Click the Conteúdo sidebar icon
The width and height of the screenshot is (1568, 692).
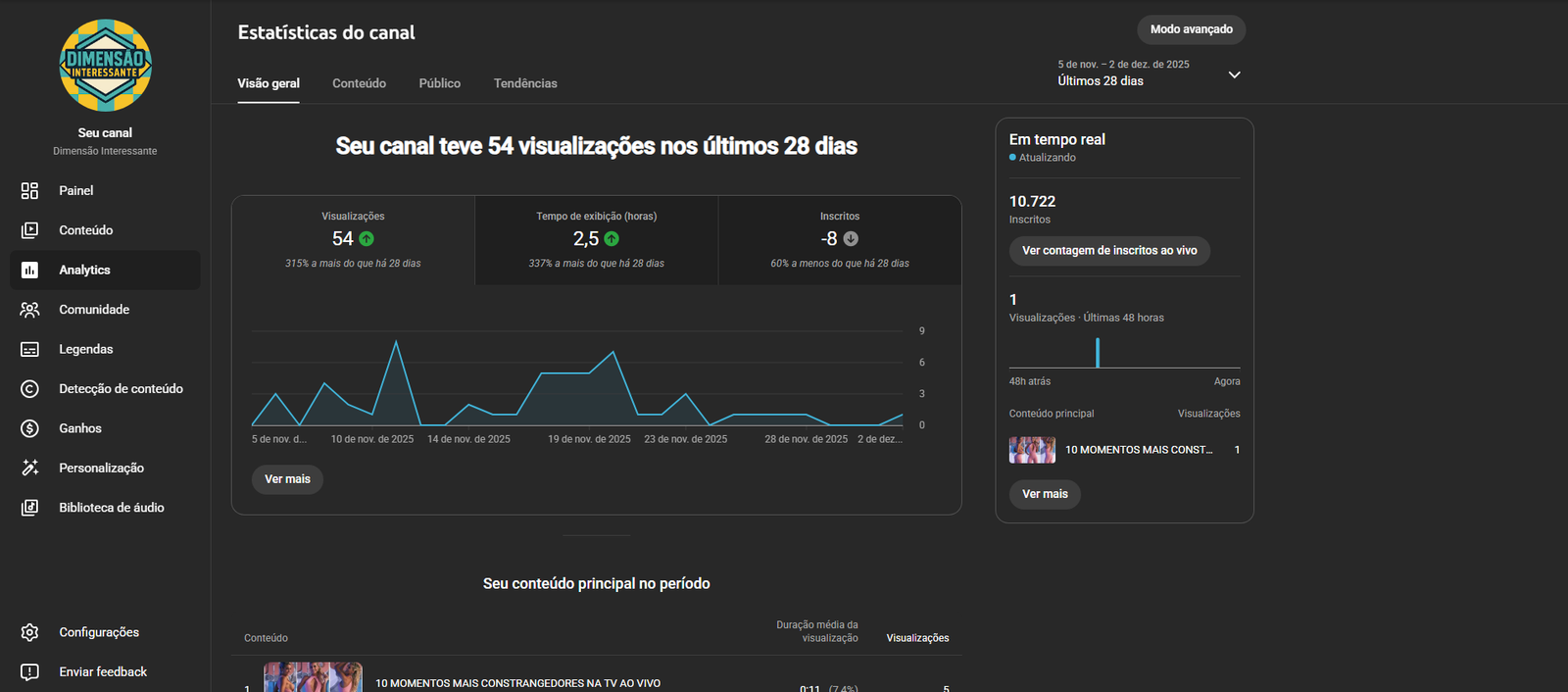pos(29,230)
